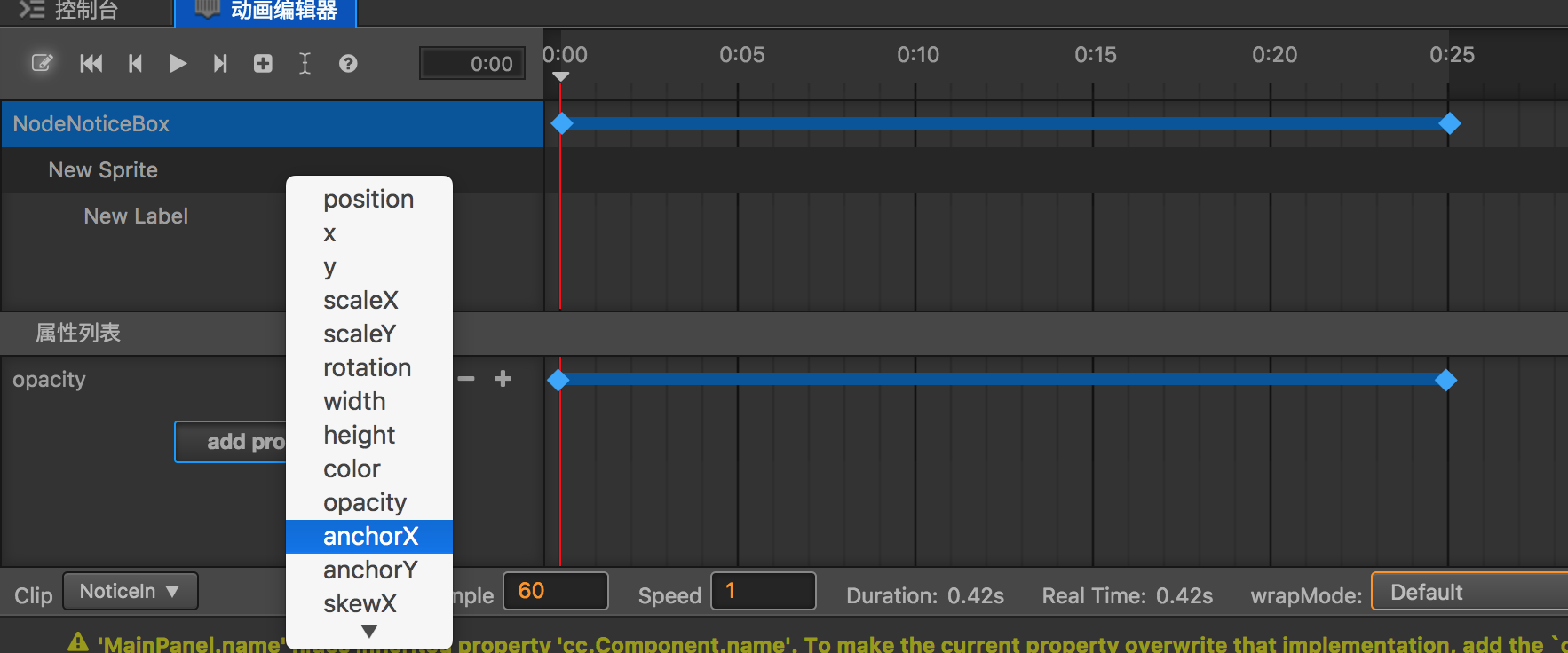Step to previous frame
This screenshot has width=1568, height=653.
click(x=135, y=63)
